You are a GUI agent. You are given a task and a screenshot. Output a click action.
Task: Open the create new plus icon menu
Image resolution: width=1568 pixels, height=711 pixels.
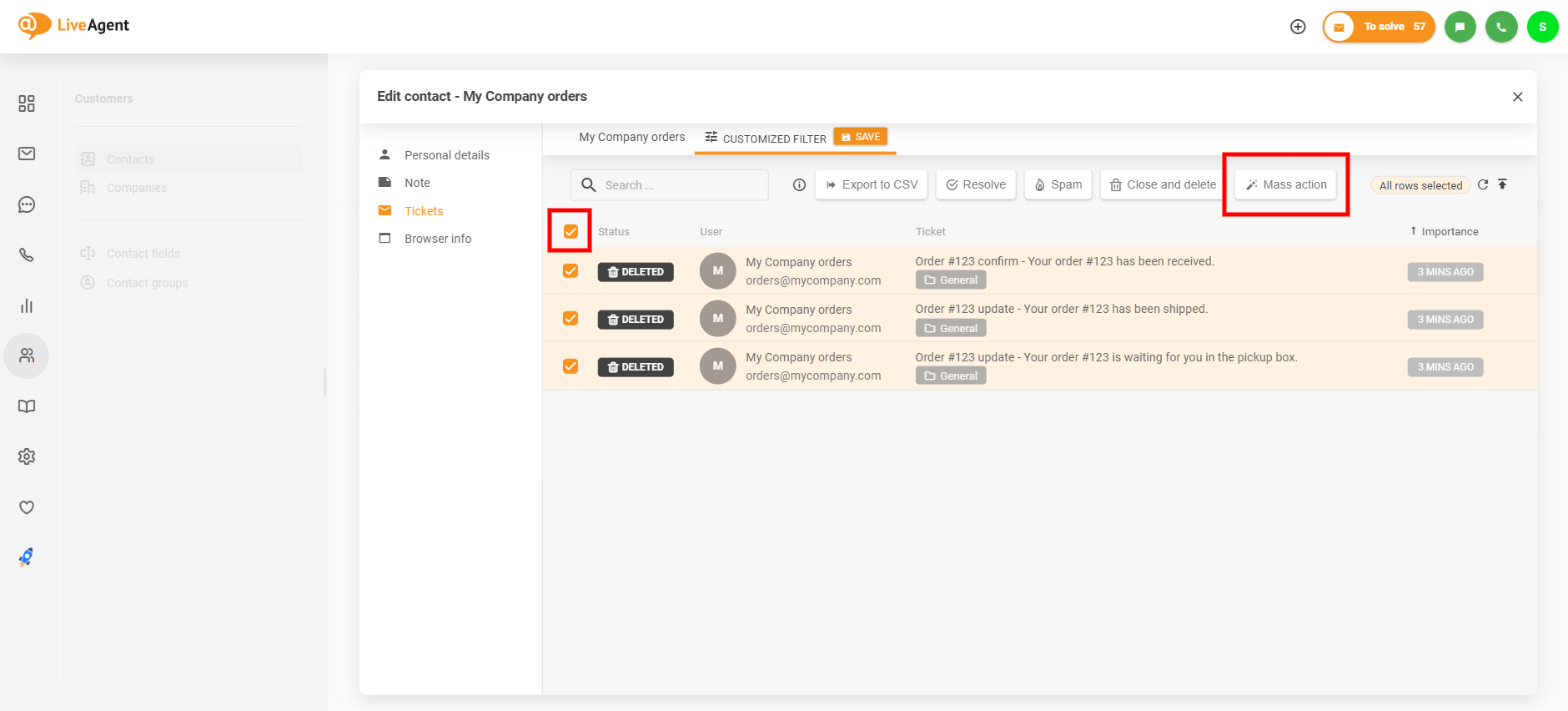[x=1298, y=27]
